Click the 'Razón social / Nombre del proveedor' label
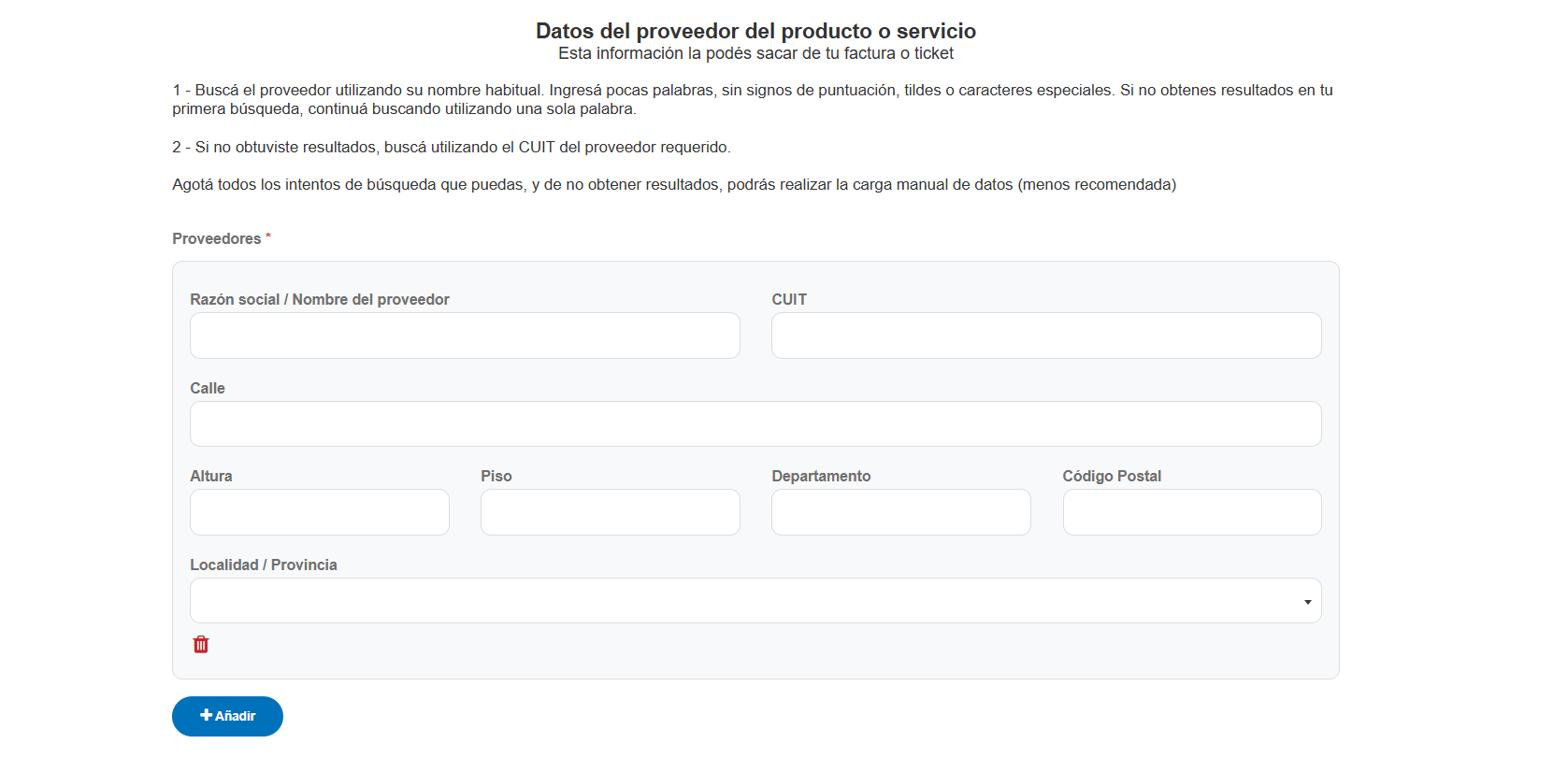Viewport: 1568px width, 758px height. (x=320, y=299)
